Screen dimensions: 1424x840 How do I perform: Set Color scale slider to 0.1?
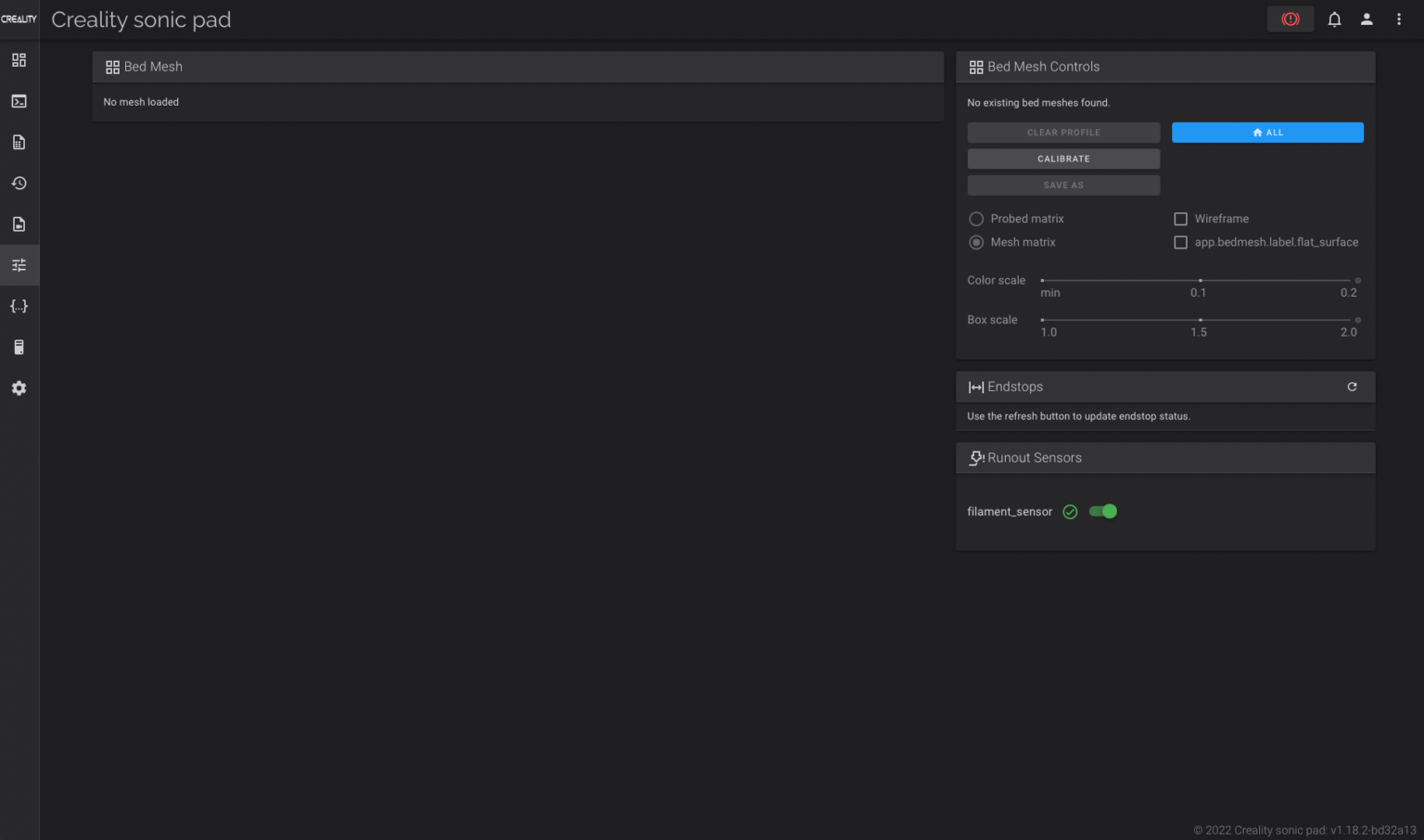tap(1200, 280)
